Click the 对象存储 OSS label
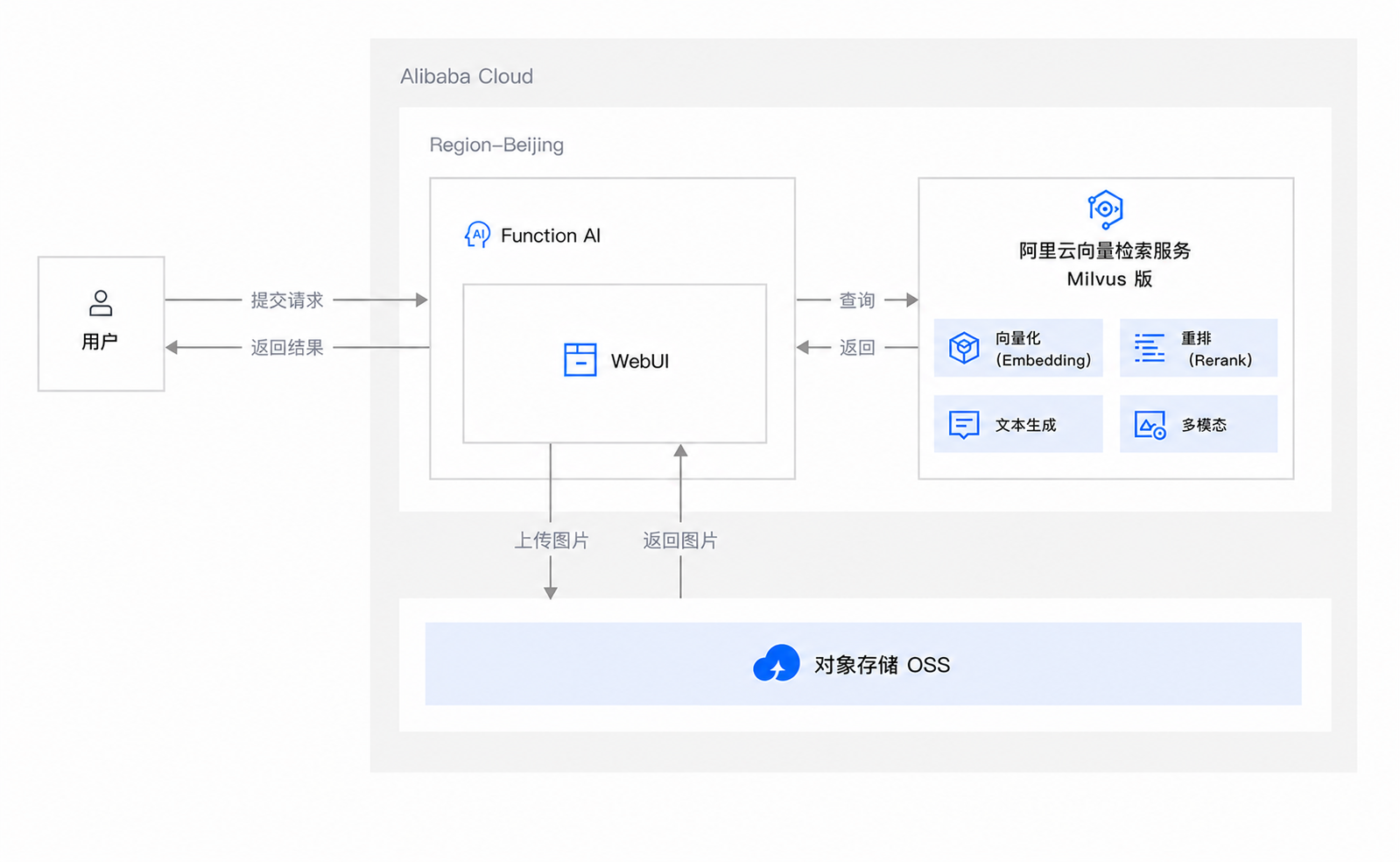The width and height of the screenshot is (1400, 862). coord(882,665)
